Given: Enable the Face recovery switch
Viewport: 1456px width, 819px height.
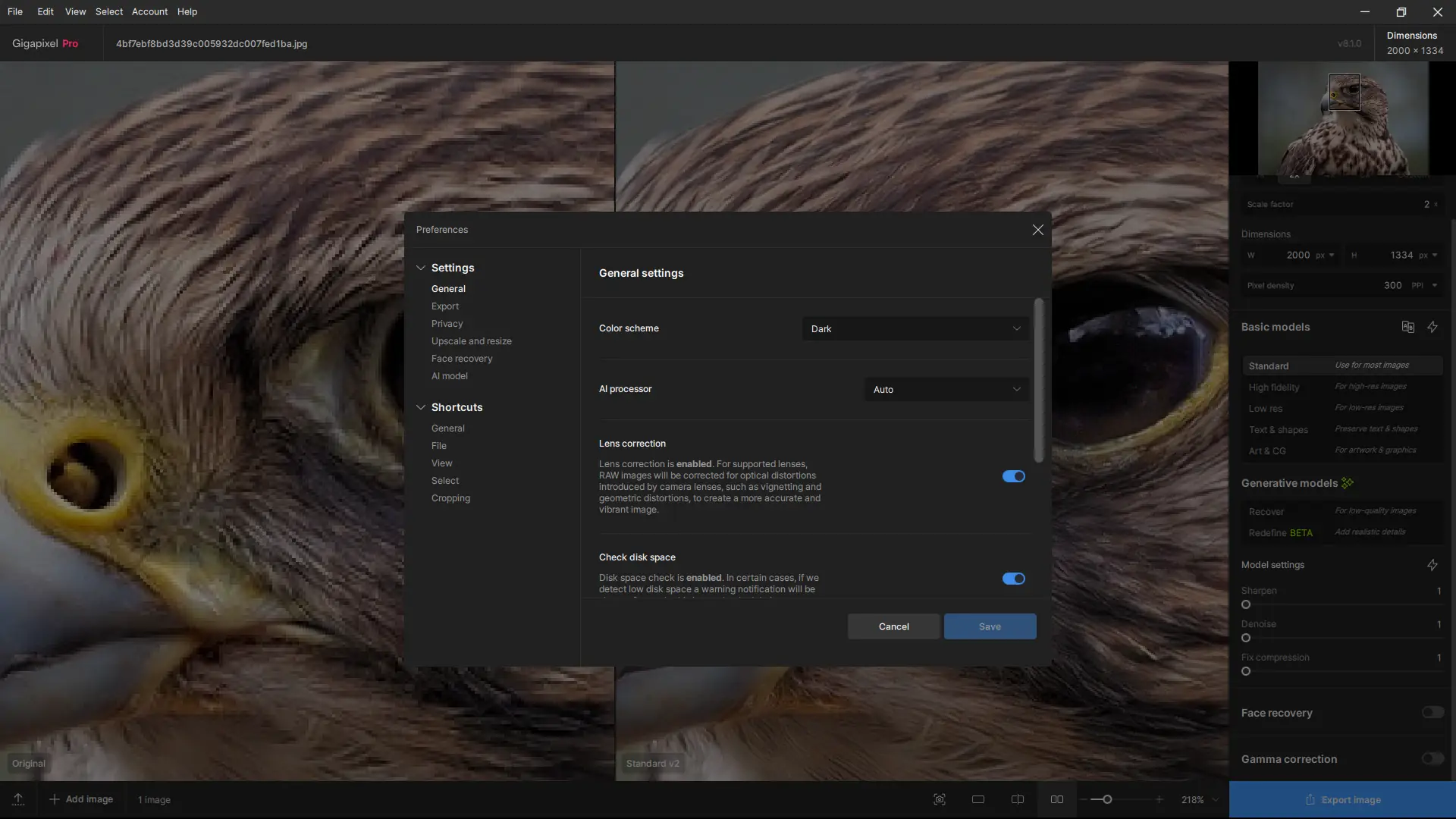Looking at the screenshot, I should (x=1432, y=712).
